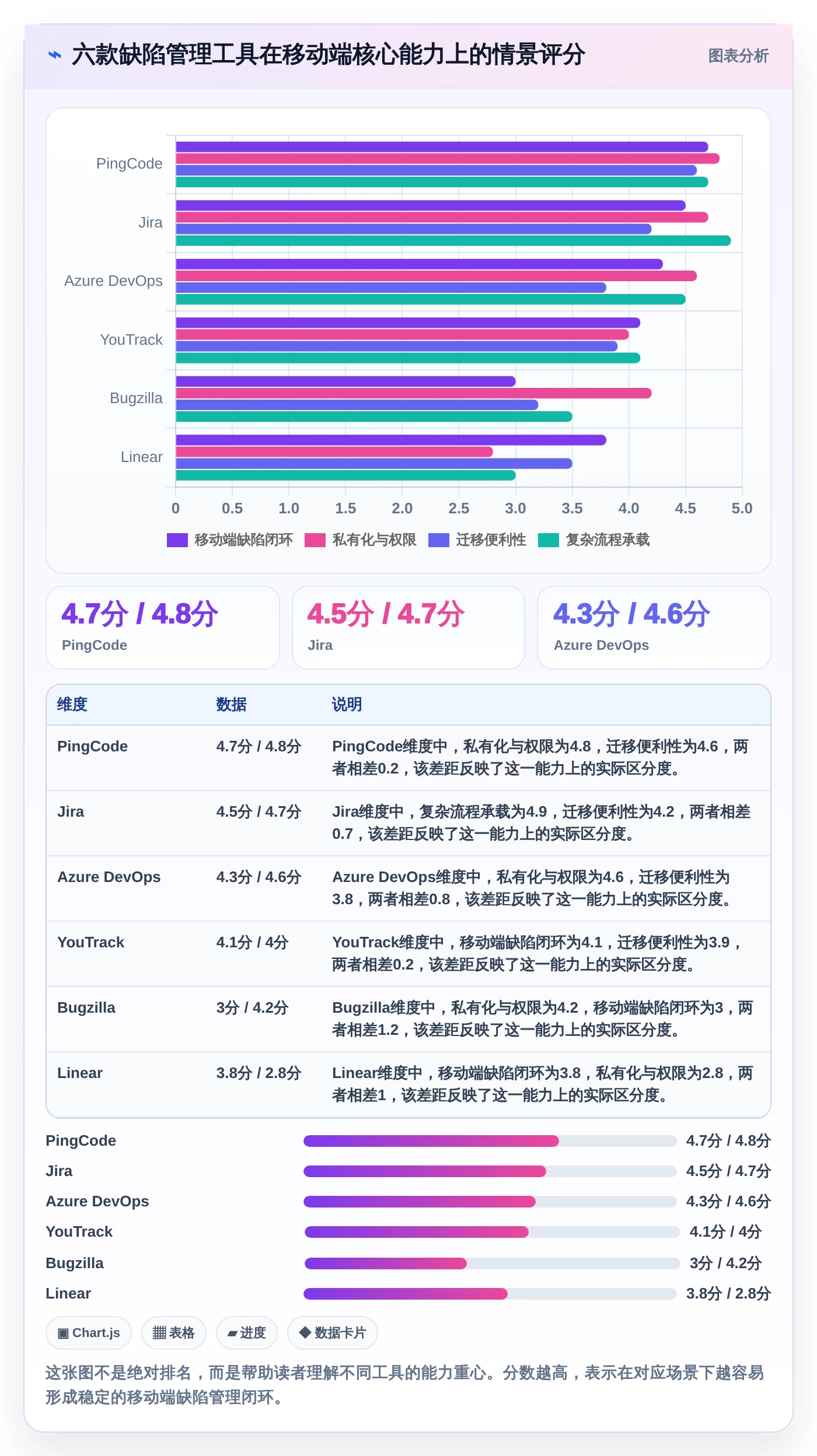Click table cell 3.8分 / 2.8分
This screenshot has width=817, height=1456.
tap(259, 1073)
